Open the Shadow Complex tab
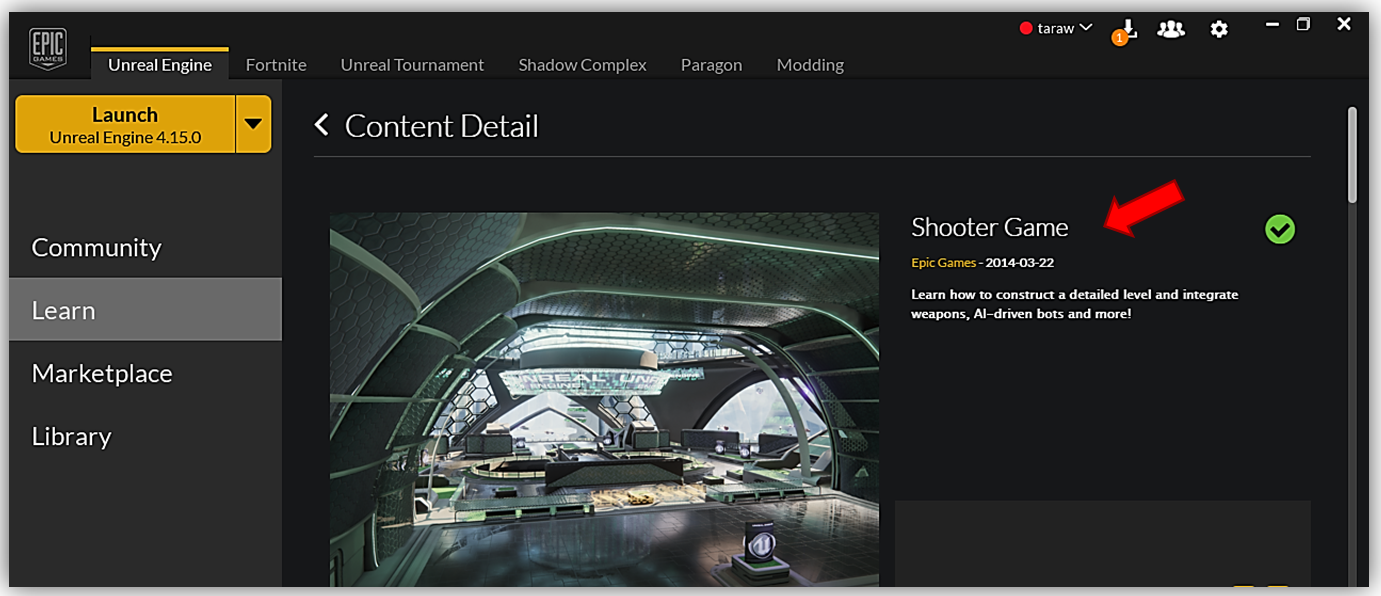Screen dimensions: 1381x596 [x=582, y=65]
